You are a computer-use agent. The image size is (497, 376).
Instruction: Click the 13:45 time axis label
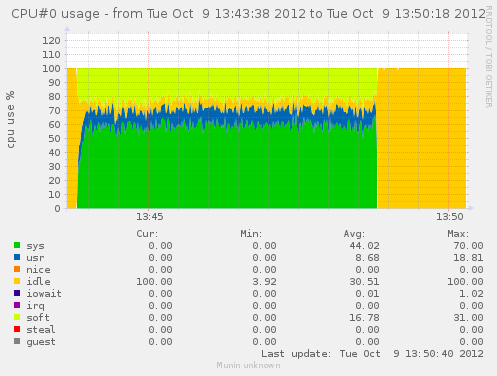click(150, 217)
